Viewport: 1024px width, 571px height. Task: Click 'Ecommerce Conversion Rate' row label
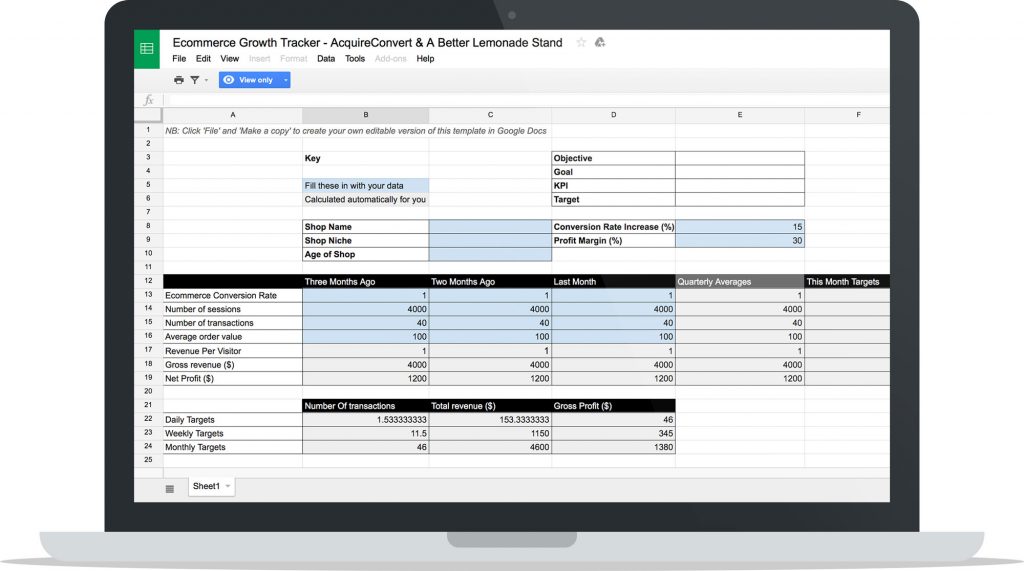(x=232, y=295)
